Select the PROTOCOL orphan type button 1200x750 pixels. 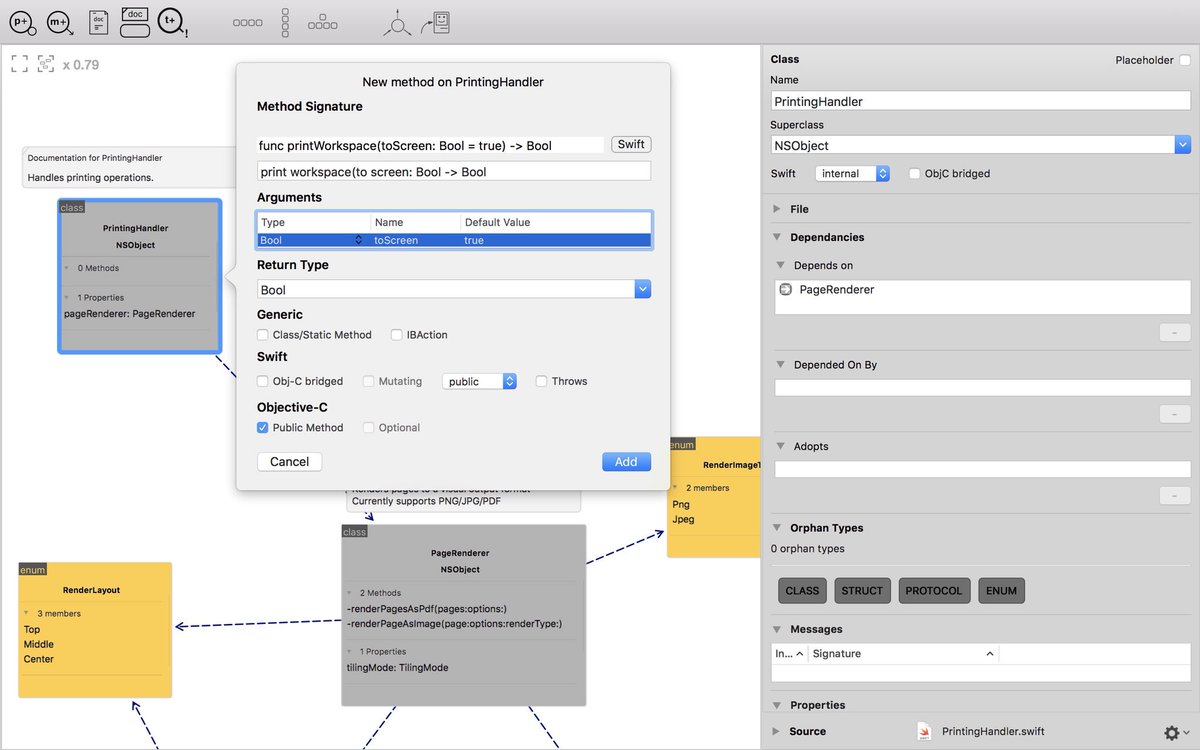[934, 590]
